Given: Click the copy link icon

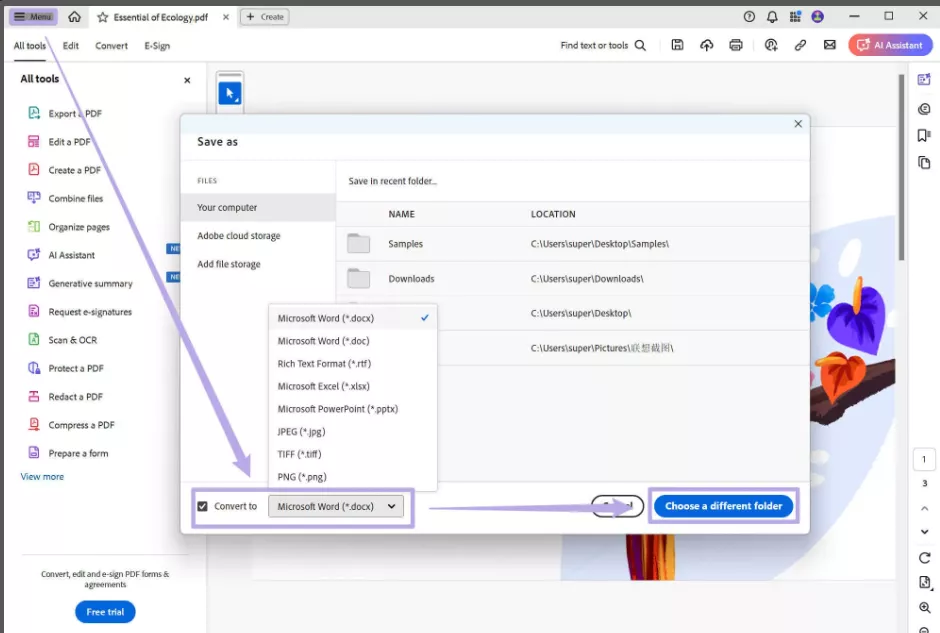Looking at the screenshot, I should pos(800,45).
